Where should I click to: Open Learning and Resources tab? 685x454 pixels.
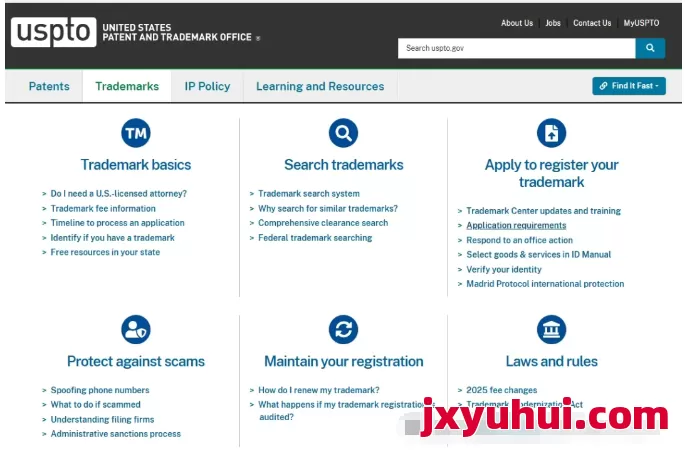coord(320,86)
